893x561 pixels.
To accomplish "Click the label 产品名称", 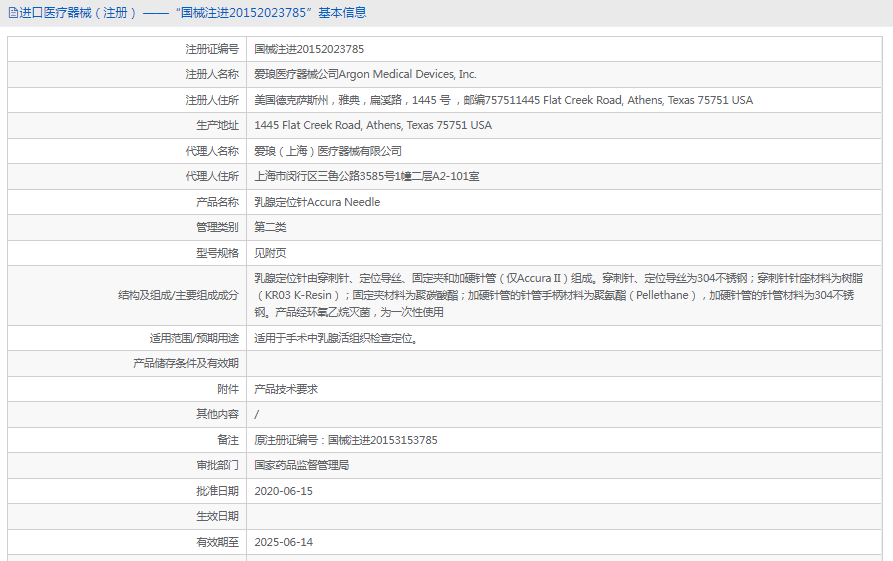I will click(218, 202).
